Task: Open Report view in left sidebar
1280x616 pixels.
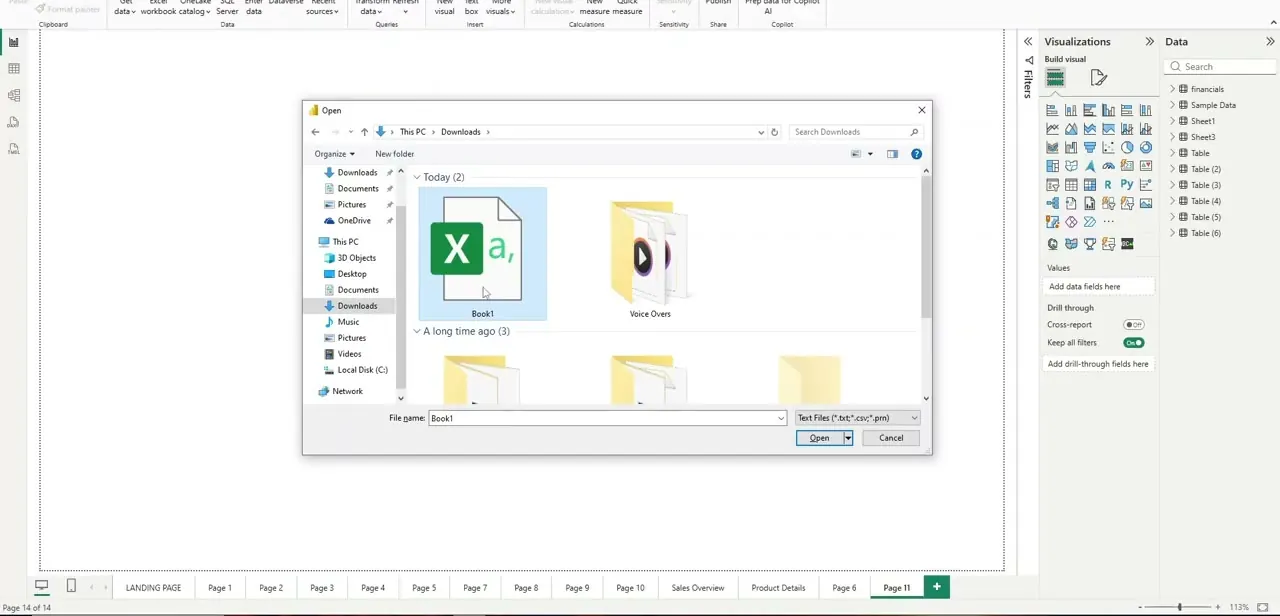Action: coord(14,42)
